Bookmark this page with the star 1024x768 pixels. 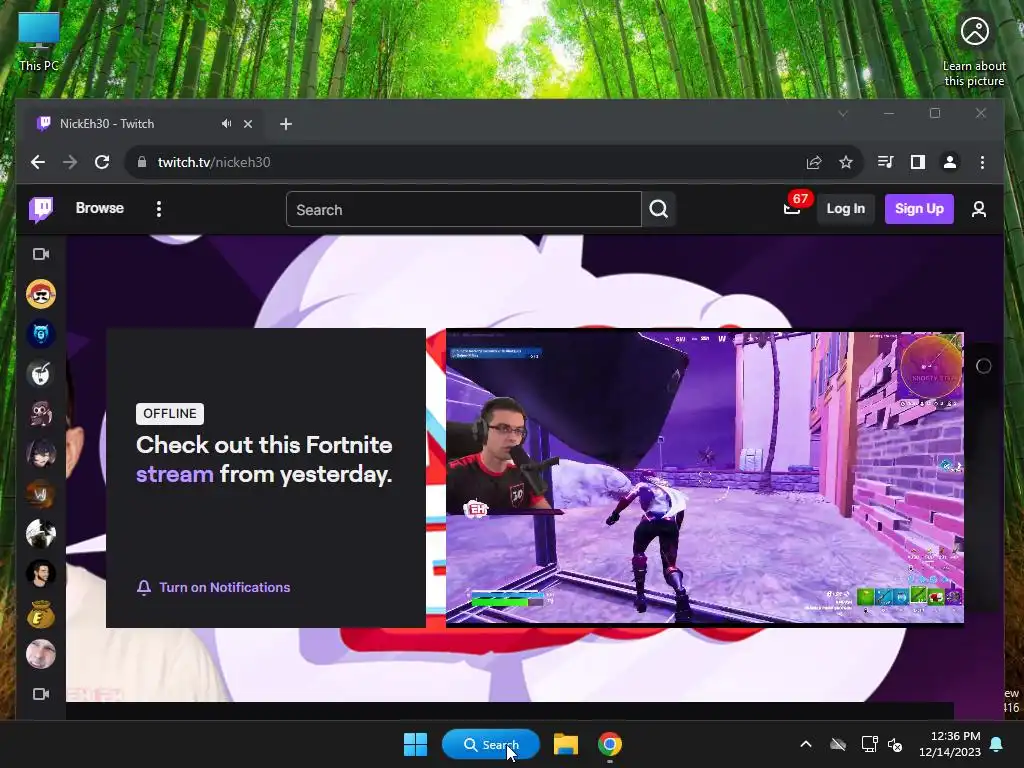coord(846,162)
